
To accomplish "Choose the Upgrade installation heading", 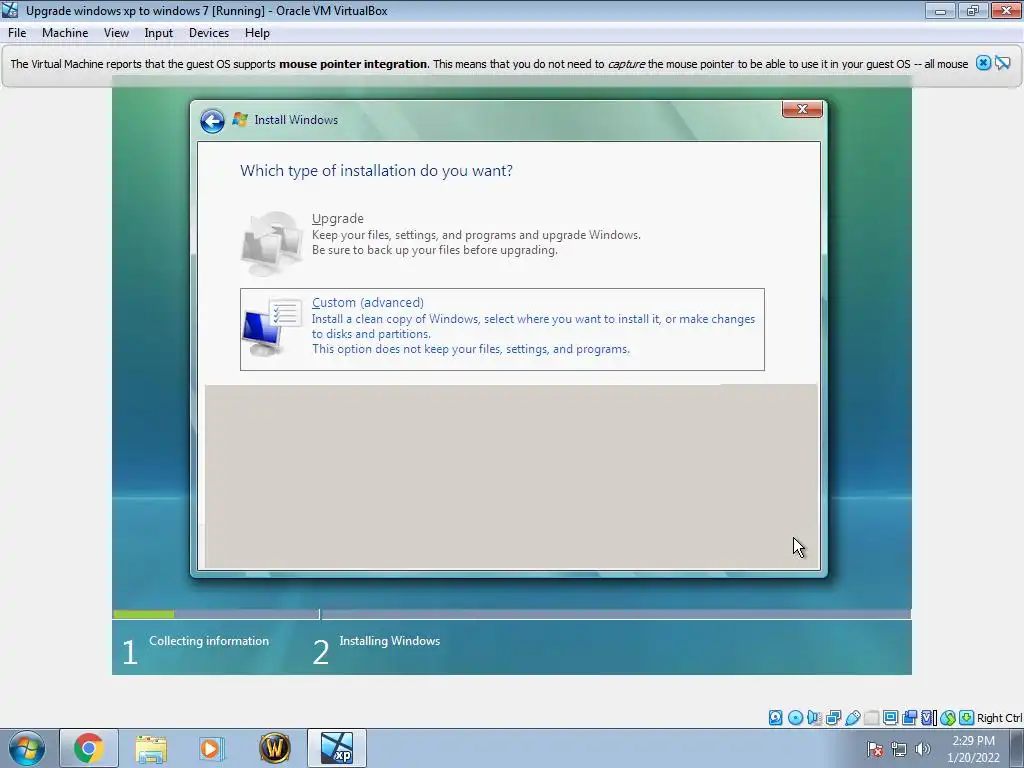I will tap(338, 219).
